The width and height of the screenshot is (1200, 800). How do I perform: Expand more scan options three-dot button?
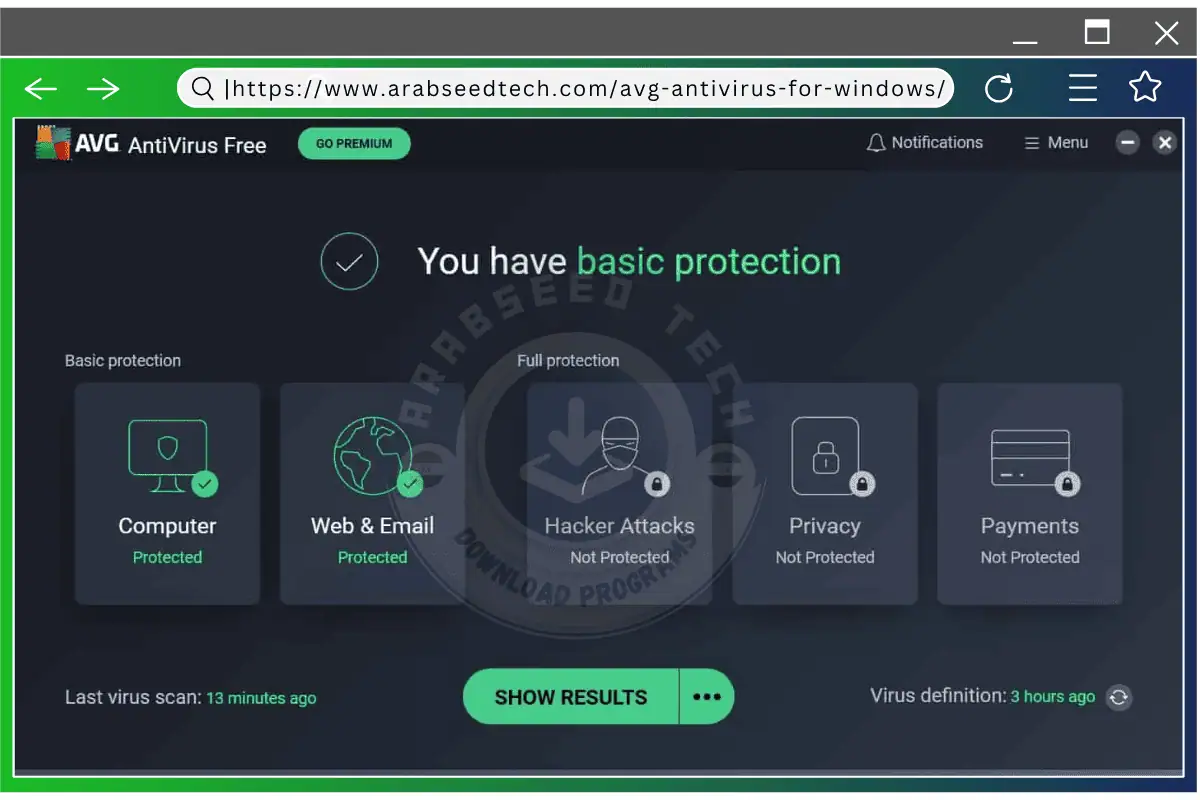[707, 697]
